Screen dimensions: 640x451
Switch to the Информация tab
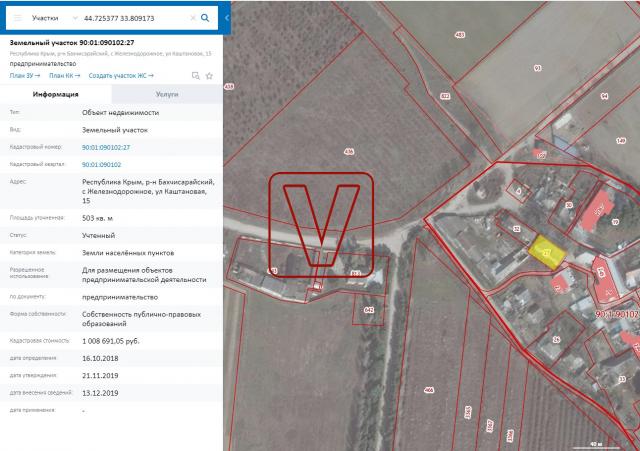click(x=56, y=94)
